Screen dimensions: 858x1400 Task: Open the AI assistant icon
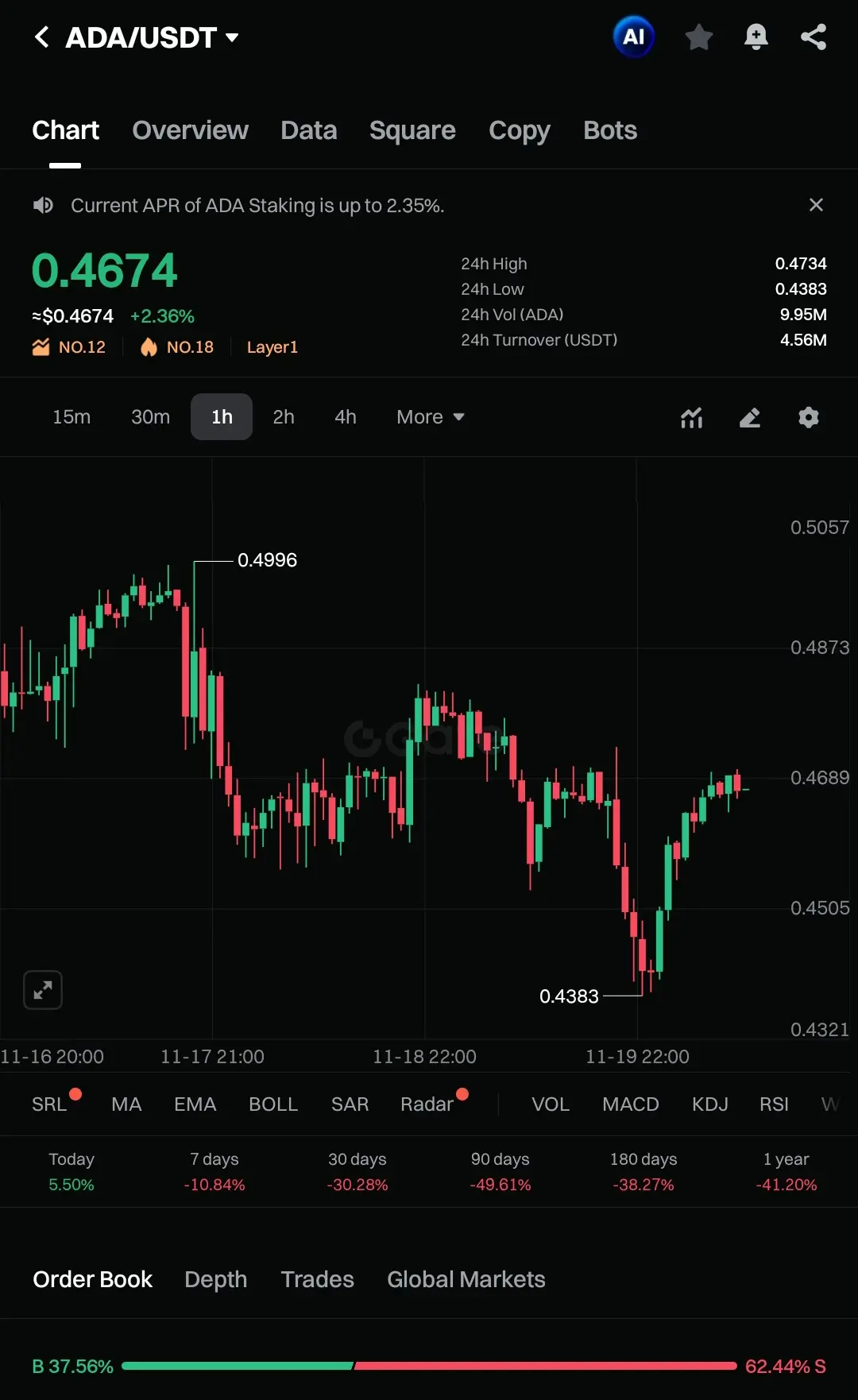(x=633, y=37)
